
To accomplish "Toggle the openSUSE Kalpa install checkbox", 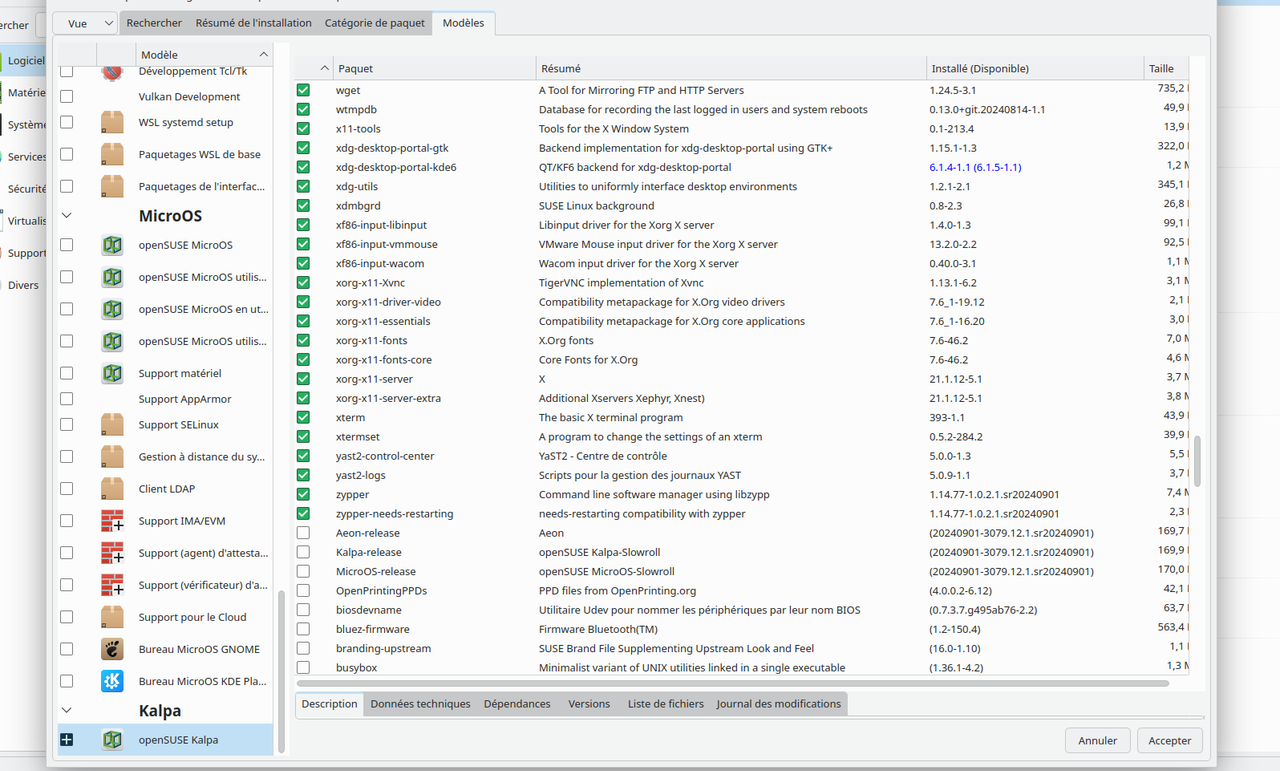I will [67, 739].
